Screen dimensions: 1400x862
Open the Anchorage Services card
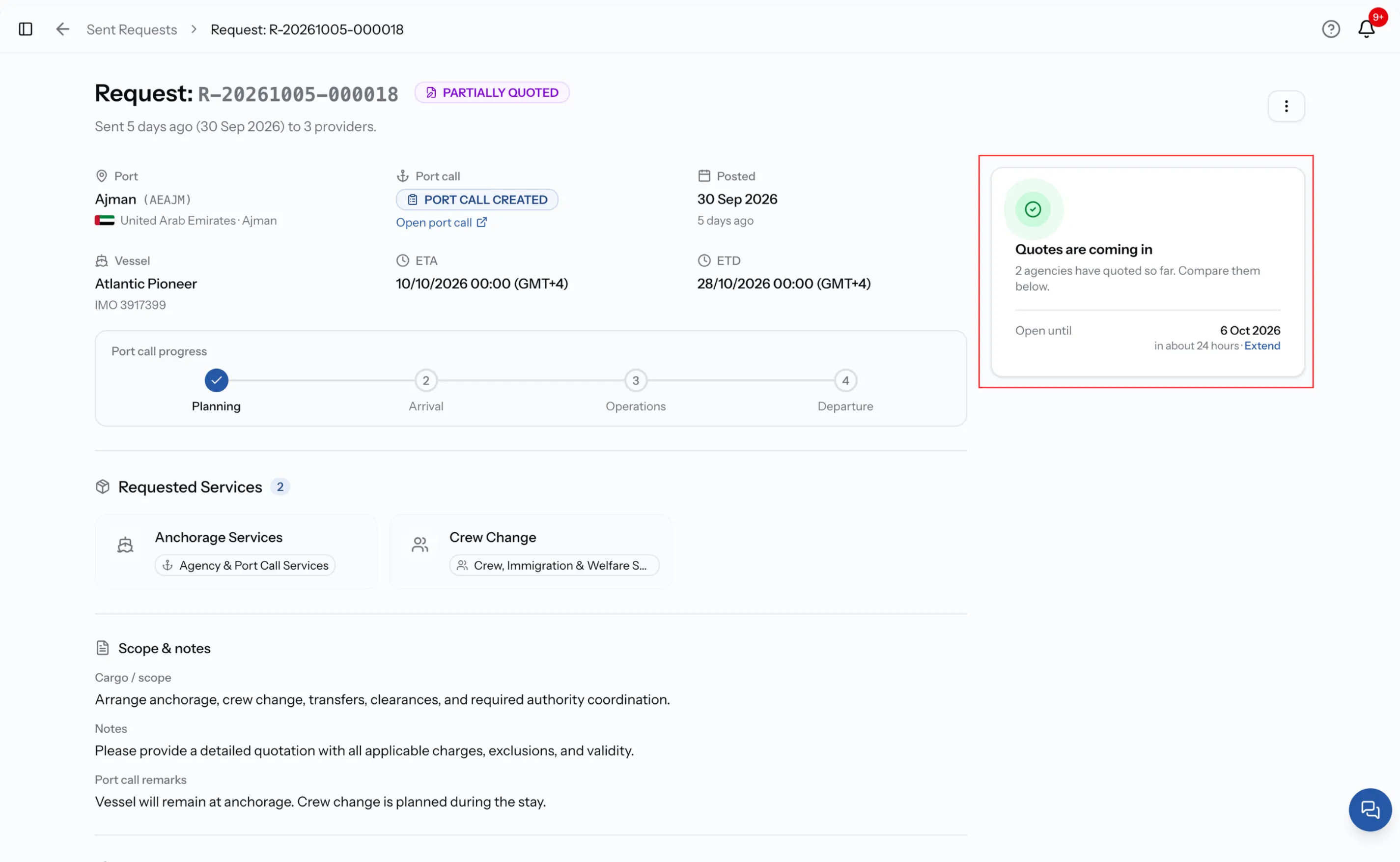236,551
